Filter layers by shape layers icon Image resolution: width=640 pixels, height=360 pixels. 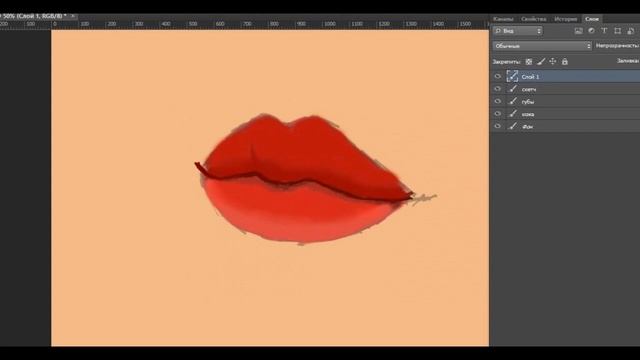(x=618, y=31)
